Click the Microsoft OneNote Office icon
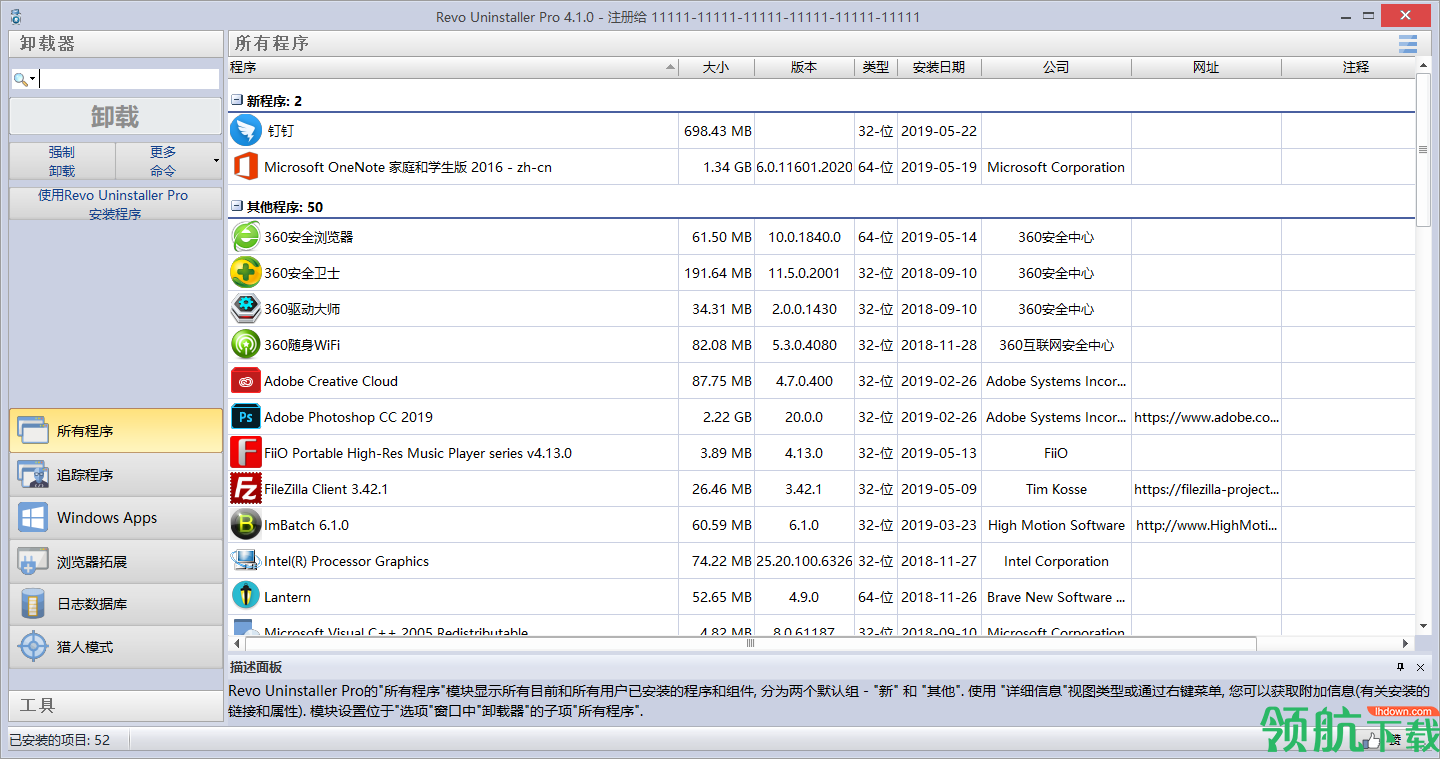The height and width of the screenshot is (759, 1440). point(246,167)
